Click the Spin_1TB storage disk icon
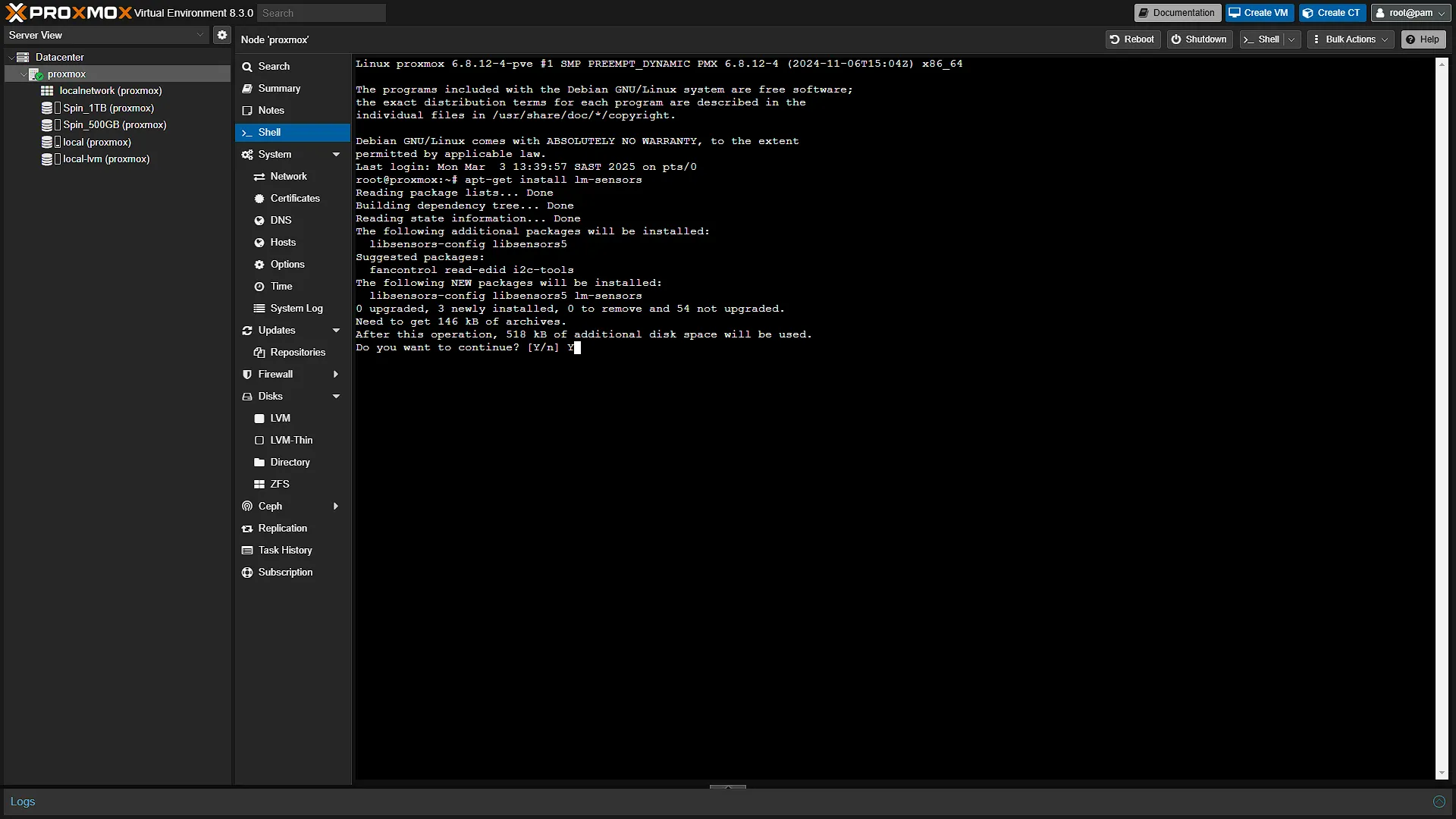1456x819 pixels. tap(47, 108)
